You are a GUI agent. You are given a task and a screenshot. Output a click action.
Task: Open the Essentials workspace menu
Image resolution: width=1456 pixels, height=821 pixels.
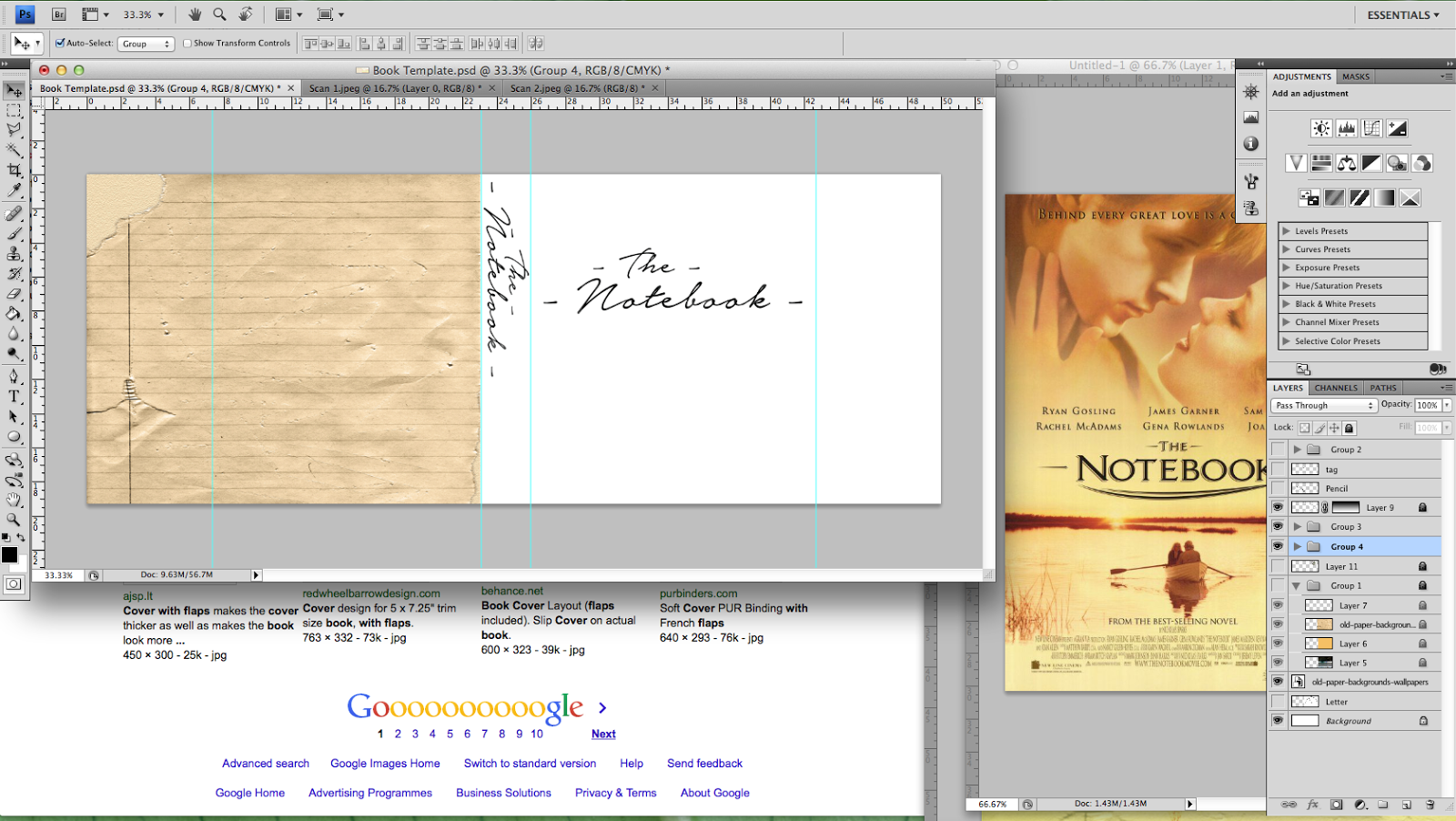pyautogui.click(x=1403, y=15)
